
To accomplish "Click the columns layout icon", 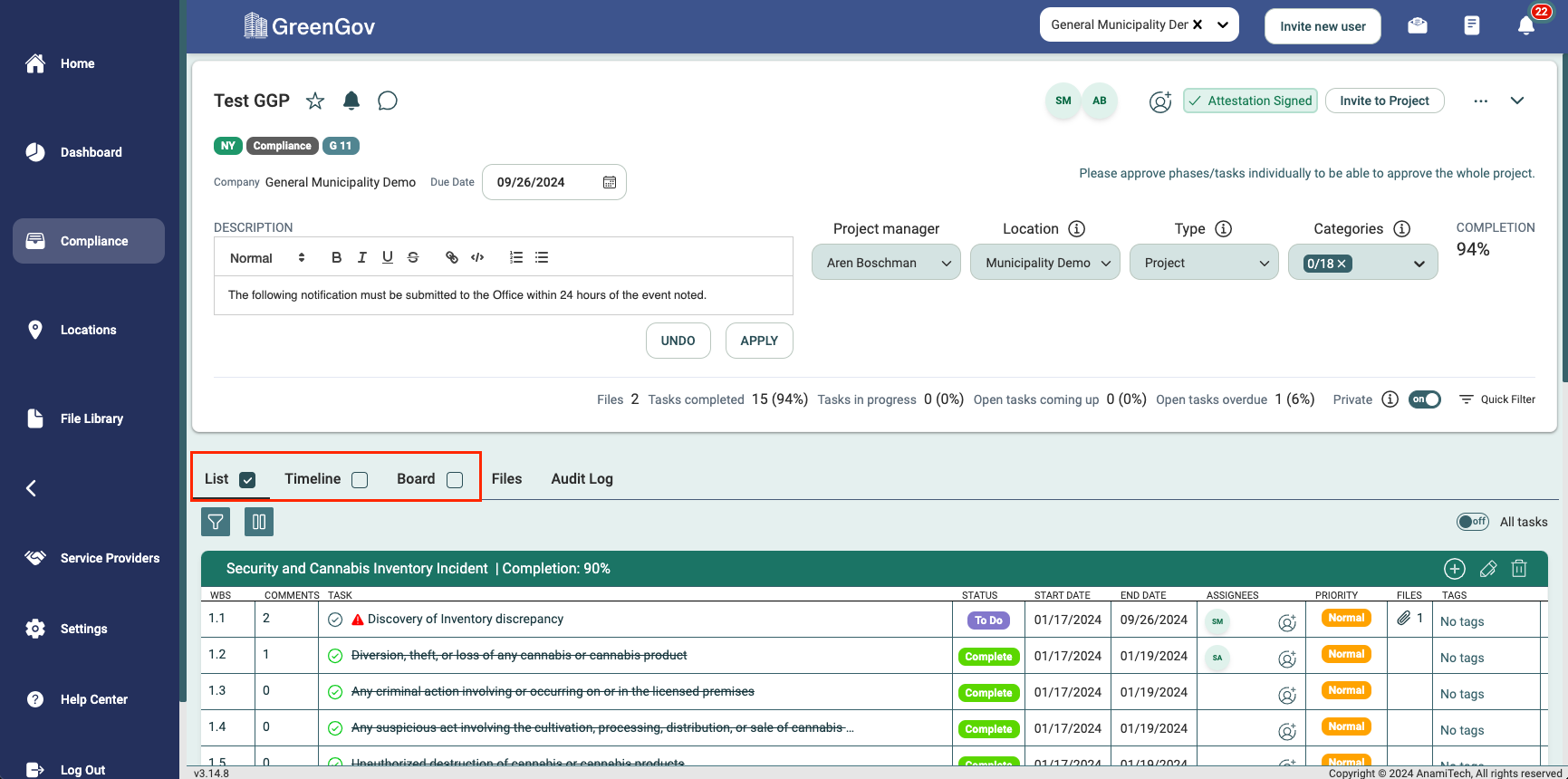I will [x=259, y=522].
